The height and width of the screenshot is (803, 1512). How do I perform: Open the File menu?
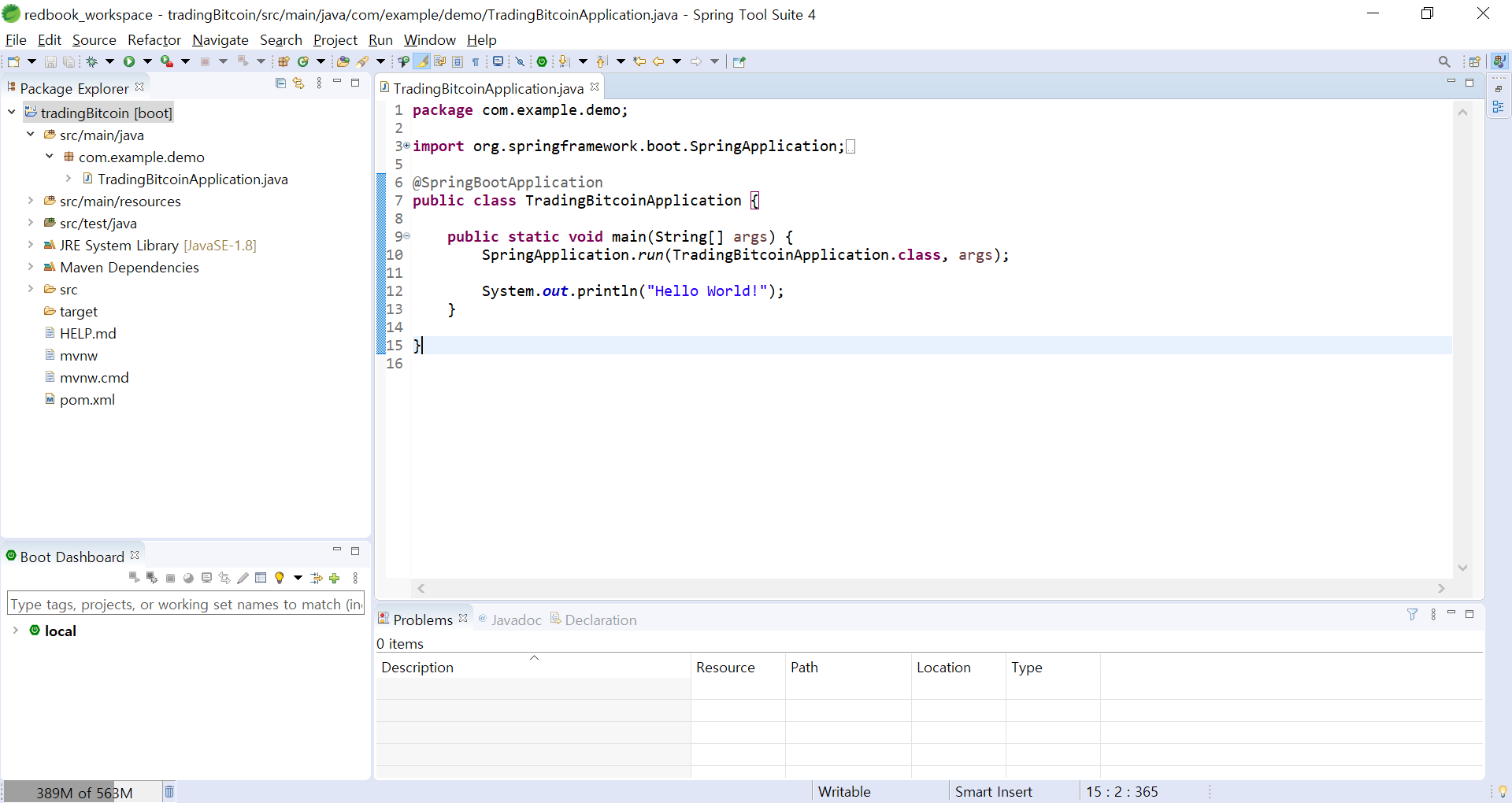(16, 39)
